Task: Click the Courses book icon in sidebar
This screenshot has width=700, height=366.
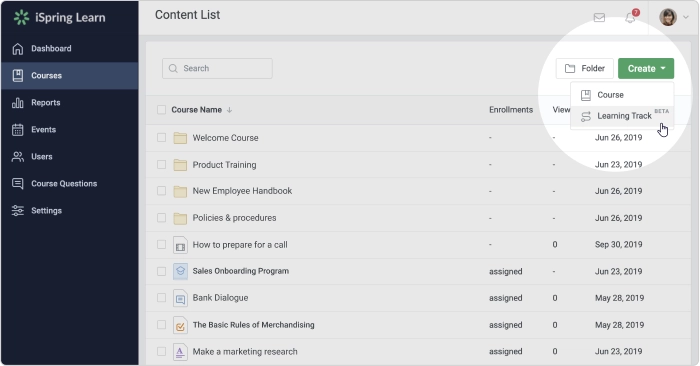Action: 17,75
